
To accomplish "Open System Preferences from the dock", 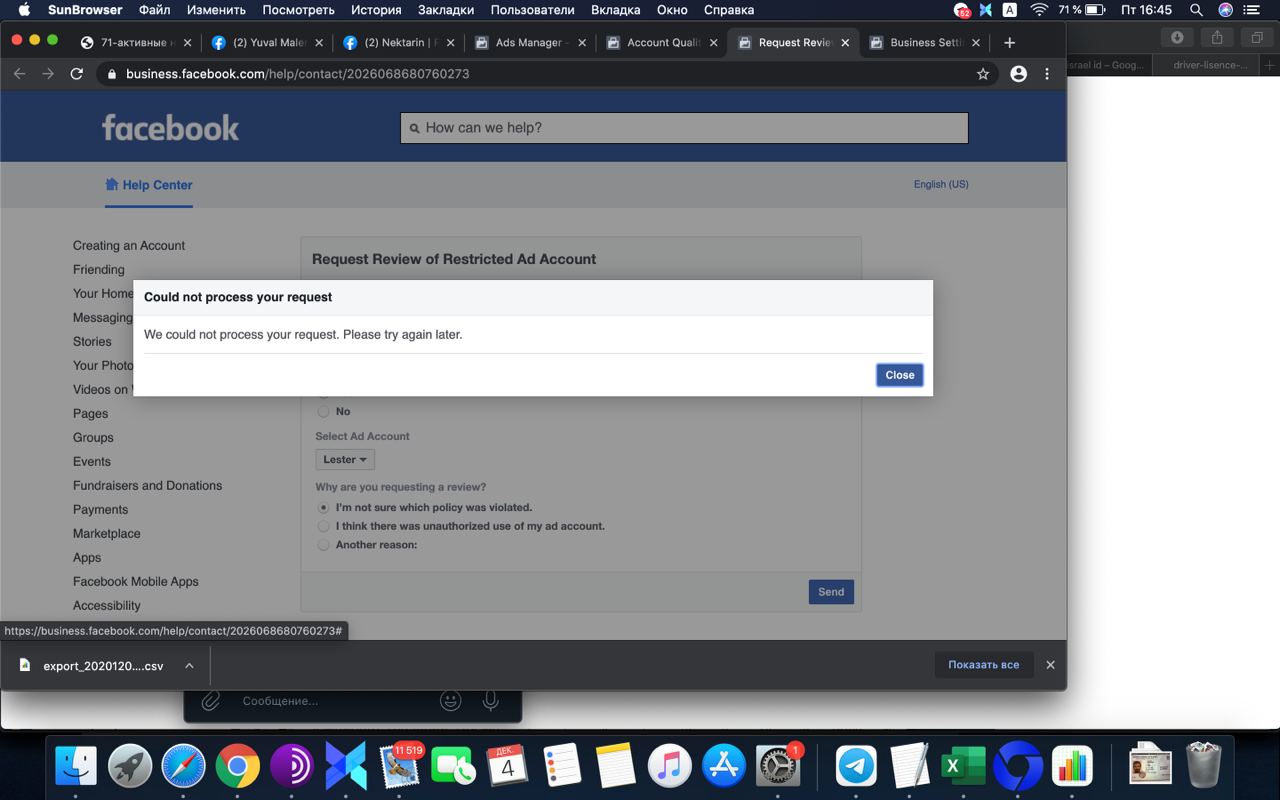I will point(778,768).
